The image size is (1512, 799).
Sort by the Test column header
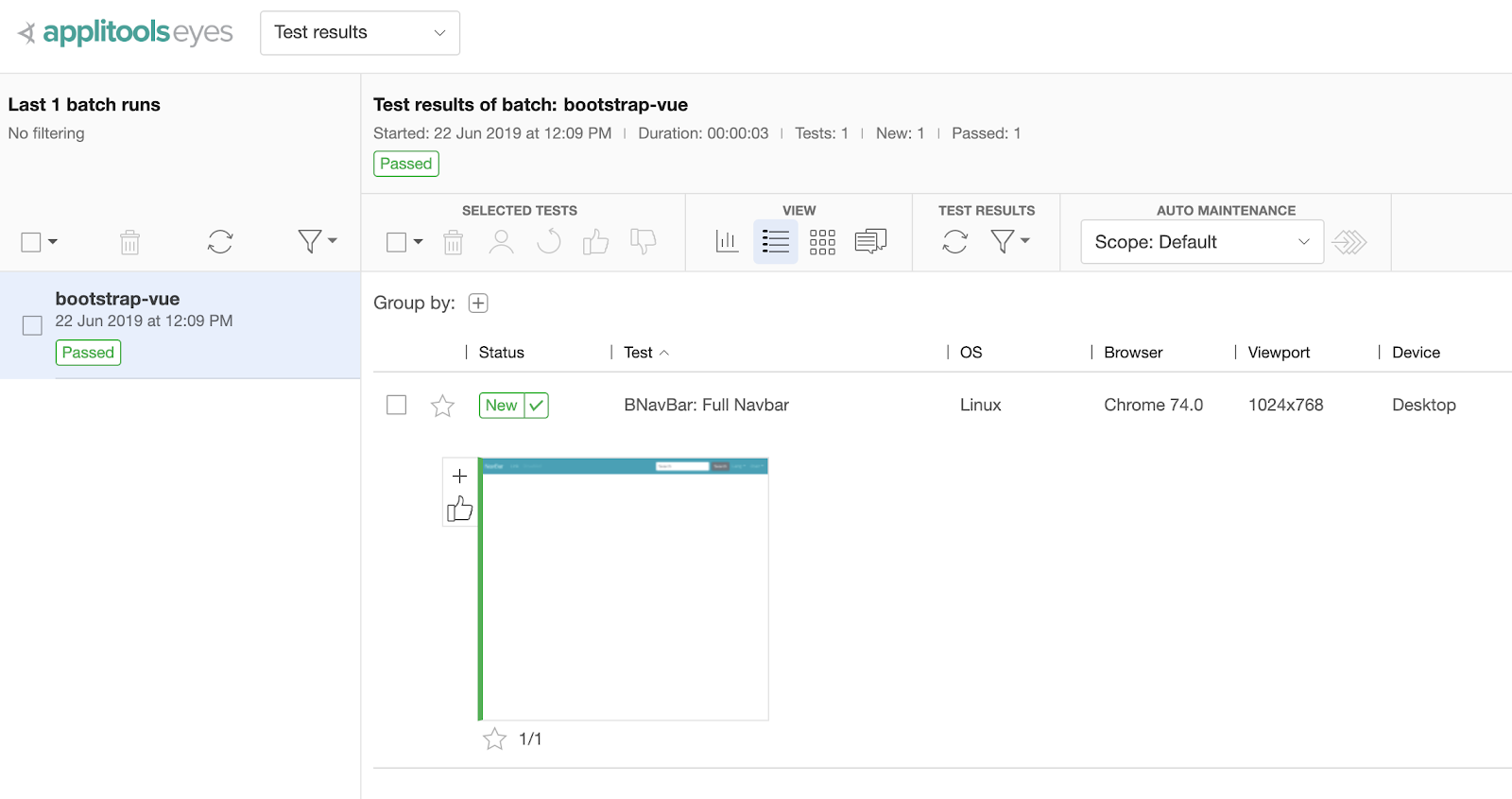(639, 353)
